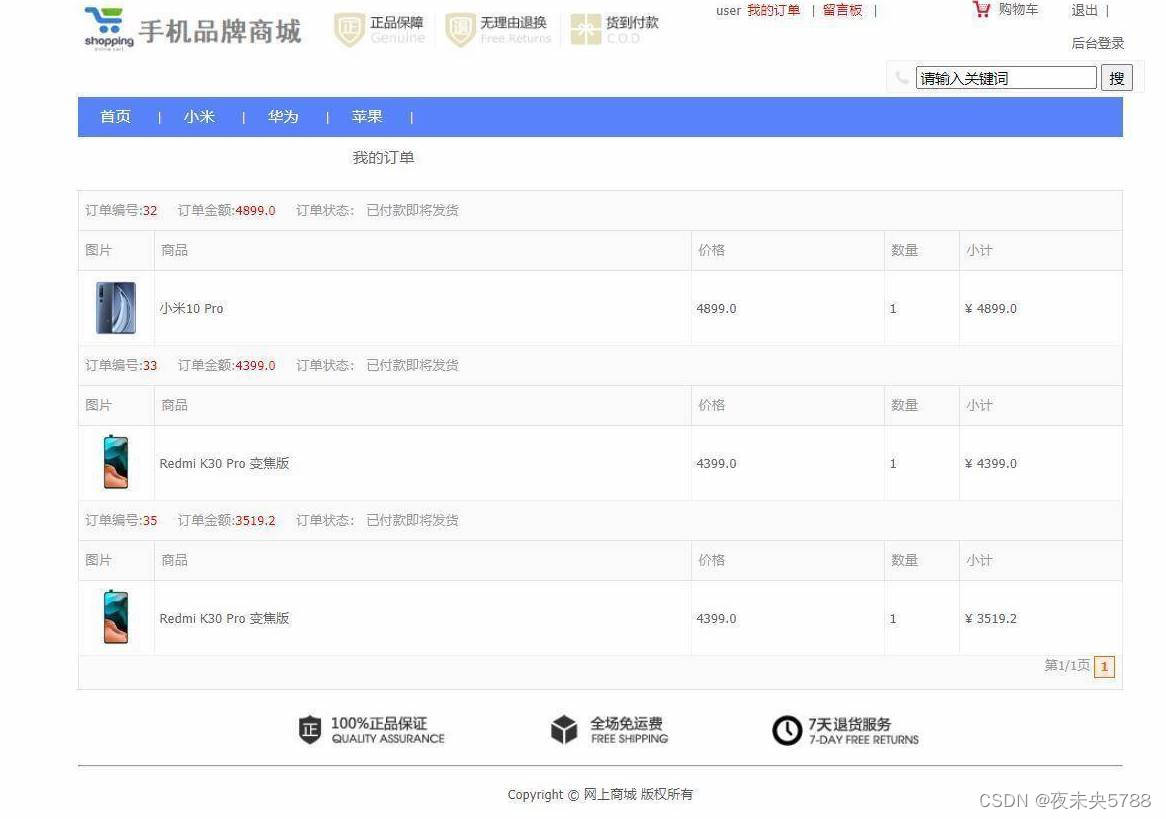Open the 小米10 Pro product thumbnail

(x=116, y=308)
